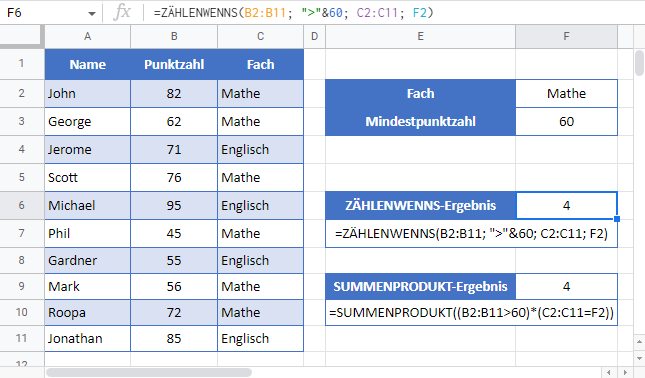Select the cell containing Scott
The height and width of the screenshot is (378, 645).
(x=88, y=177)
